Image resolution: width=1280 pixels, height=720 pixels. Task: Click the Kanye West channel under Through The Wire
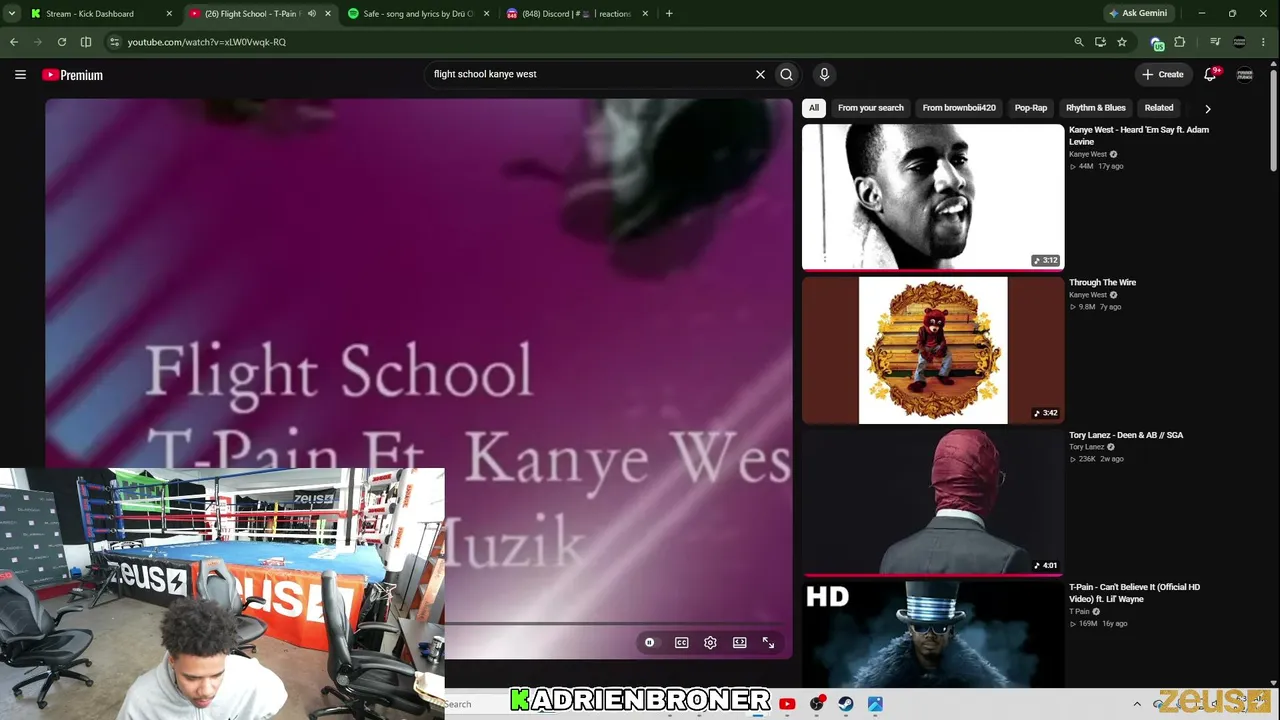1088,295
